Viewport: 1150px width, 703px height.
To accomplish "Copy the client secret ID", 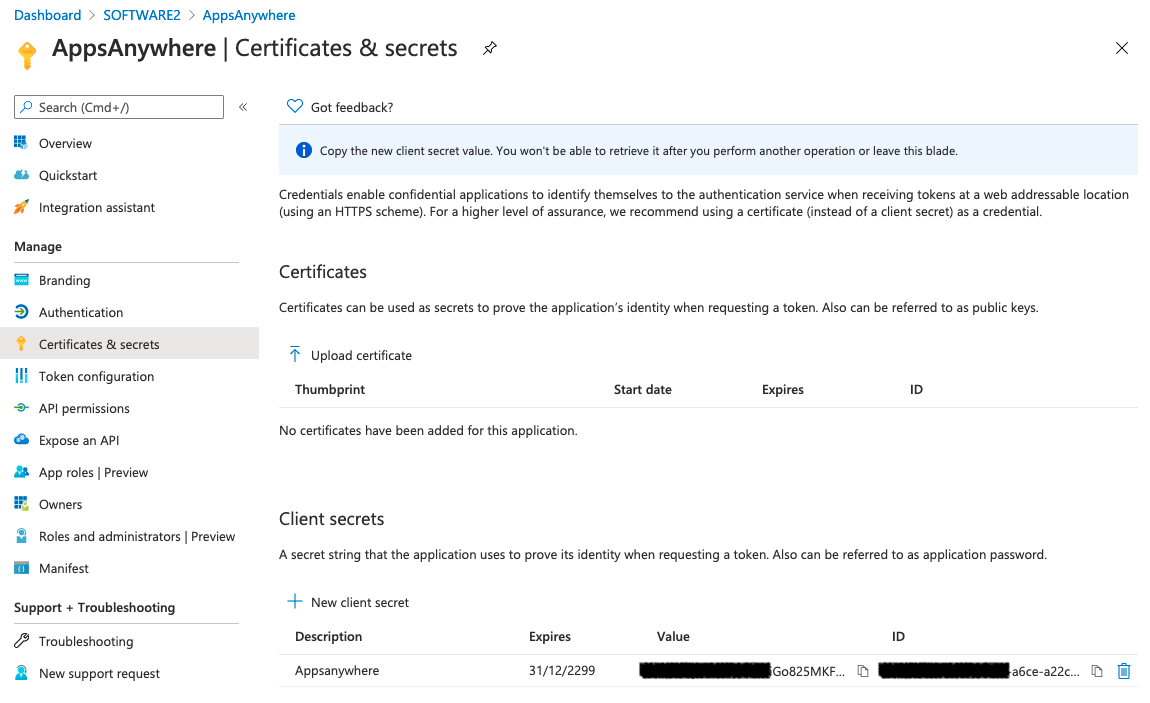I will (x=1097, y=671).
